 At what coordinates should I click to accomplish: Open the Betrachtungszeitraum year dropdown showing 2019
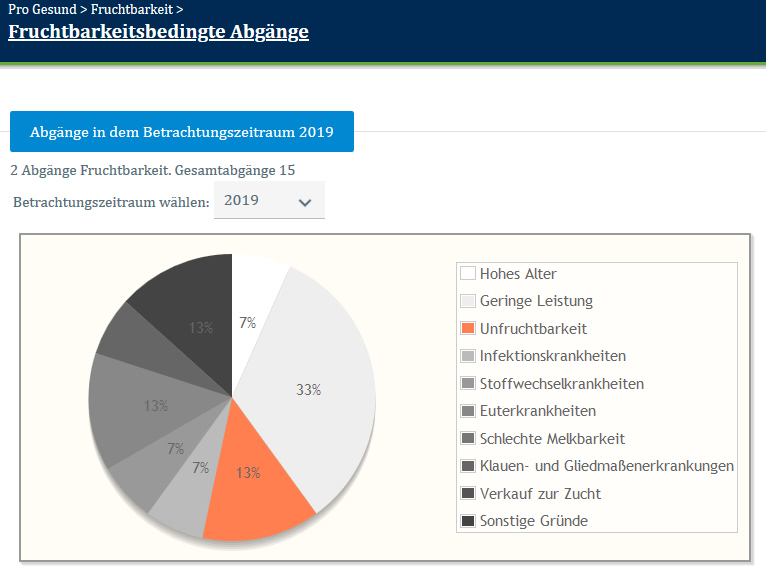[268, 201]
